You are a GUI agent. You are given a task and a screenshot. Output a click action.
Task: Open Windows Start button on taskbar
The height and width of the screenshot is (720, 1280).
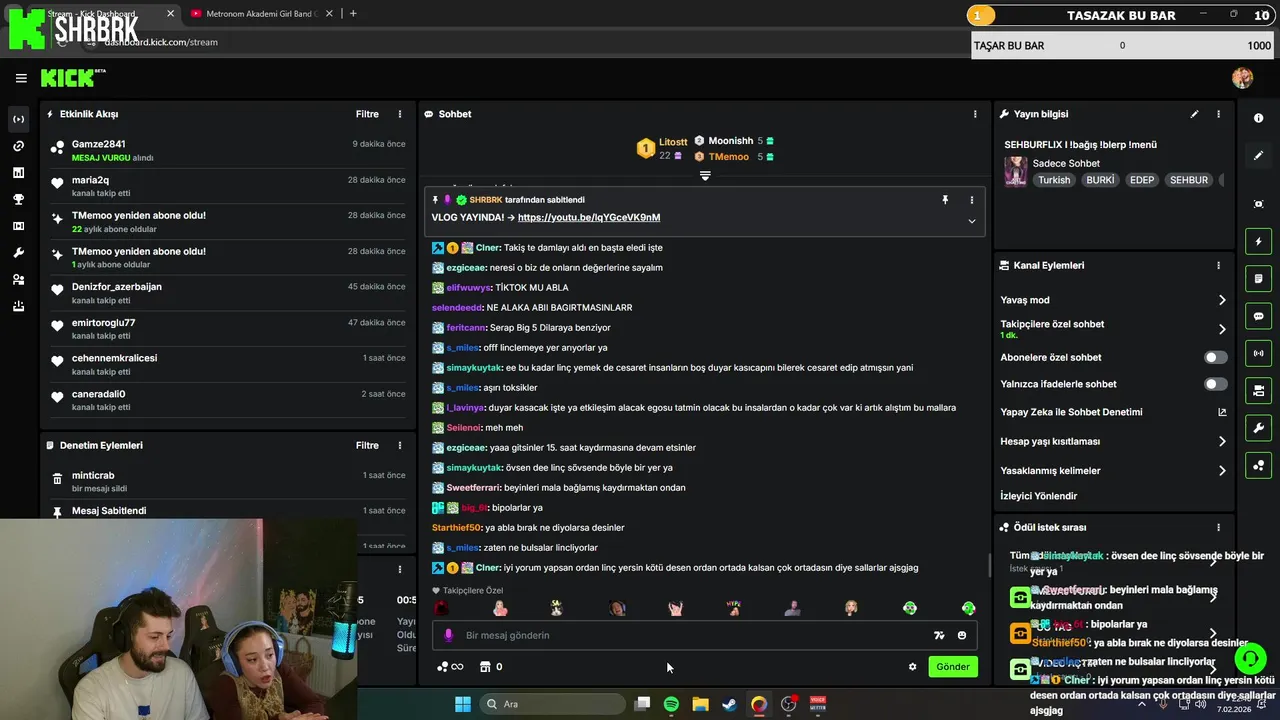pos(463,704)
